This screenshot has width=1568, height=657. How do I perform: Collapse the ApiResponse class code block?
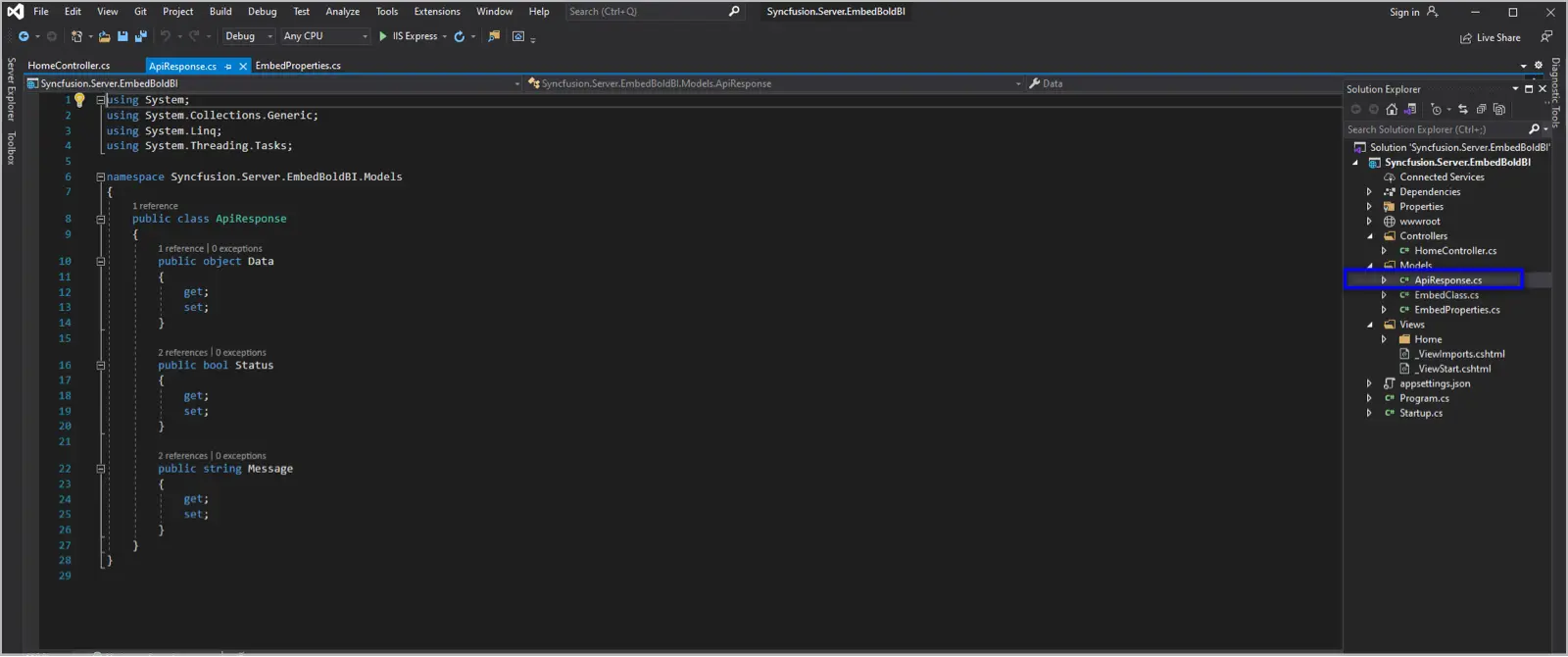point(100,220)
